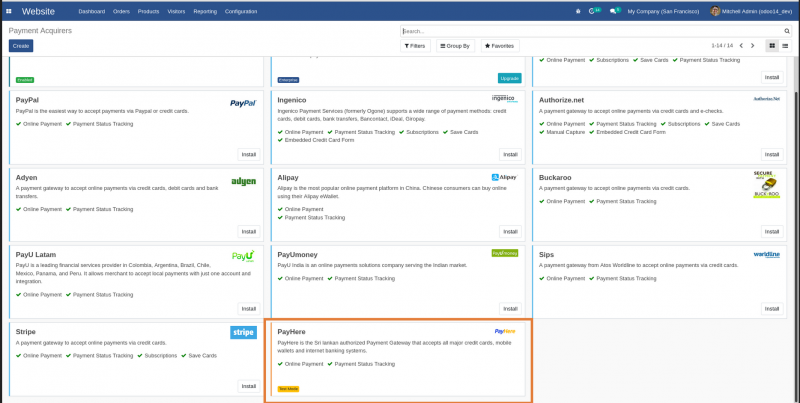
Task: Click the Payment Acquirers breadcrumb title
Action: click(40, 31)
